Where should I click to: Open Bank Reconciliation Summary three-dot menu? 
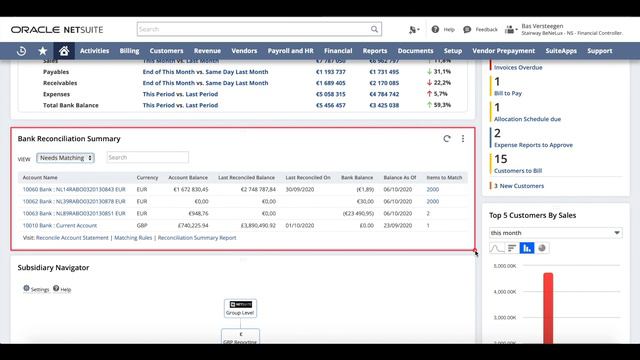click(x=463, y=139)
